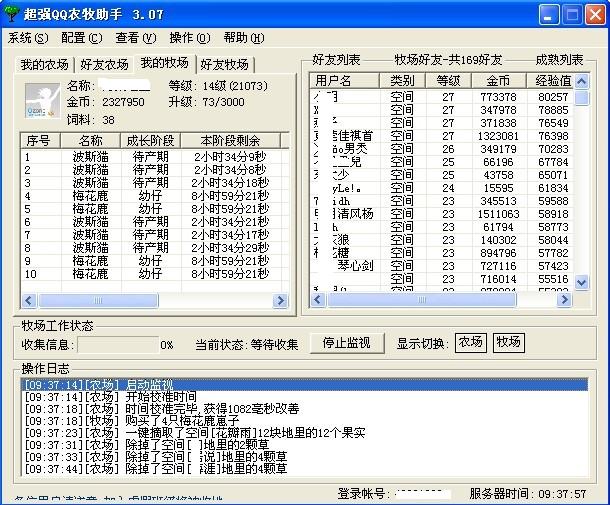
Task: Click the 农场 display switch button
Action: click(x=471, y=342)
